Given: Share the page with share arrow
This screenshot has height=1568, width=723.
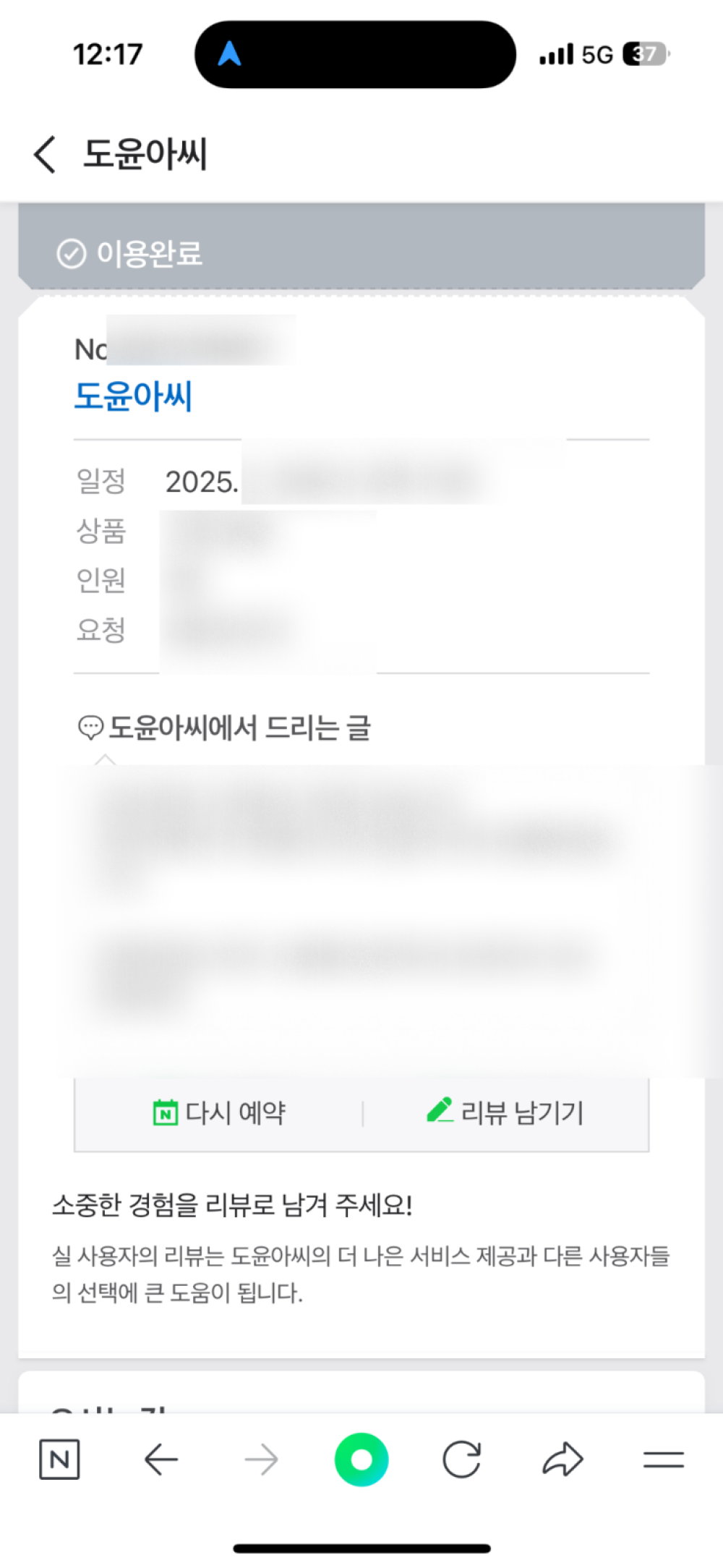Looking at the screenshot, I should 562,1460.
